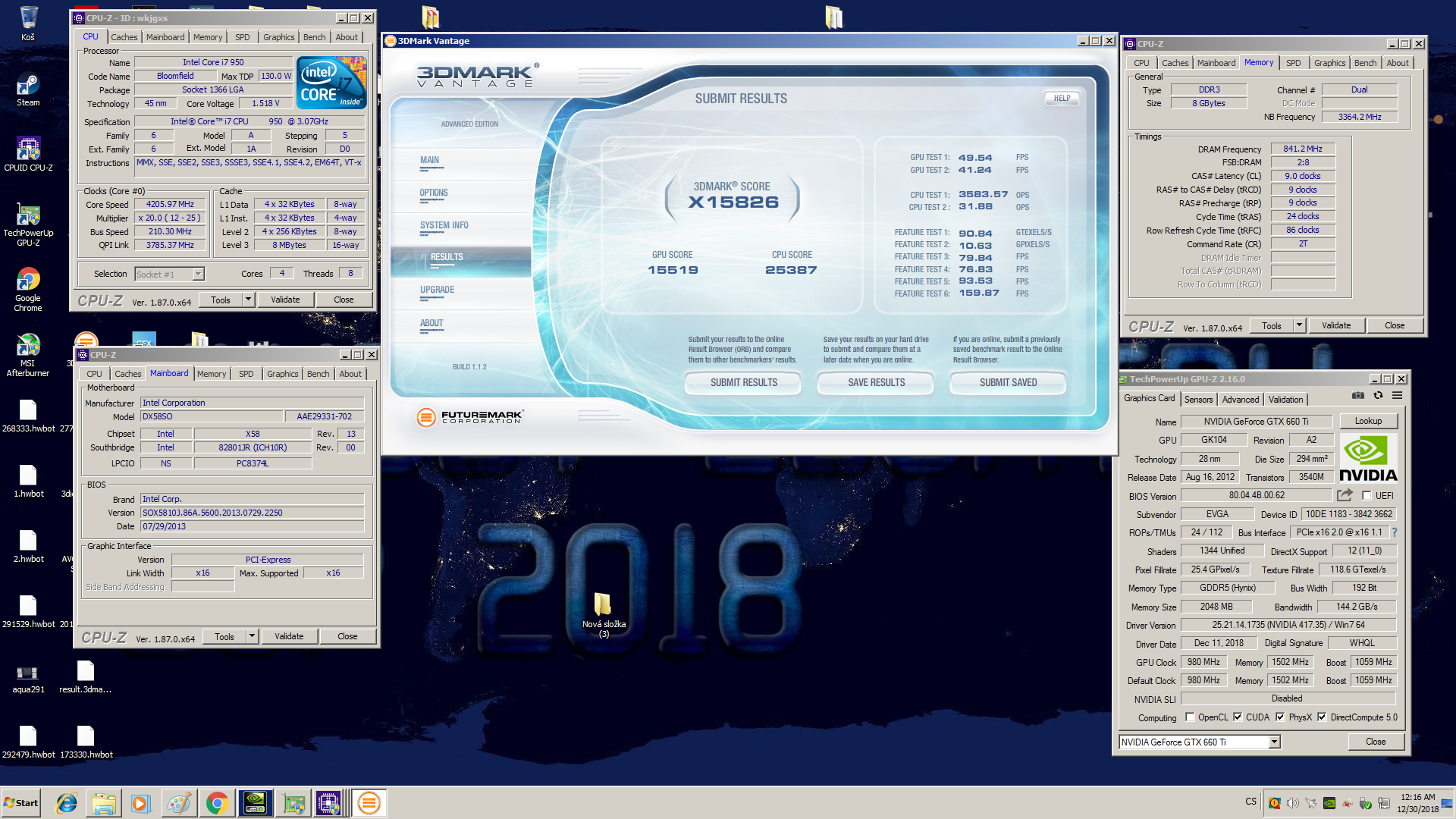Click the Chrome icon in the taskbar
This screenshot has width=1456, height=819.
[217, 803]
